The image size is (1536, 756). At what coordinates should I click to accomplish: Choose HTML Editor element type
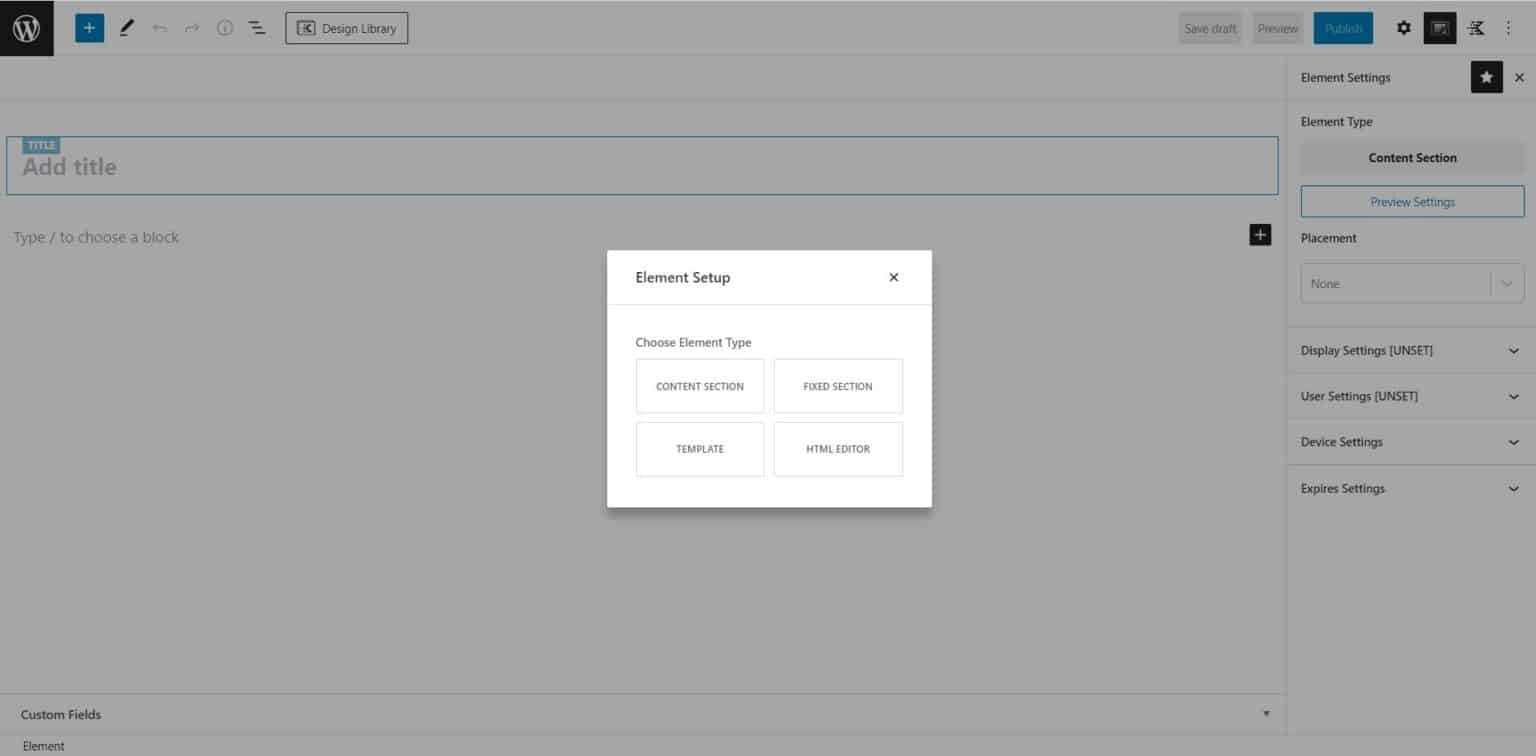point(838,449)
